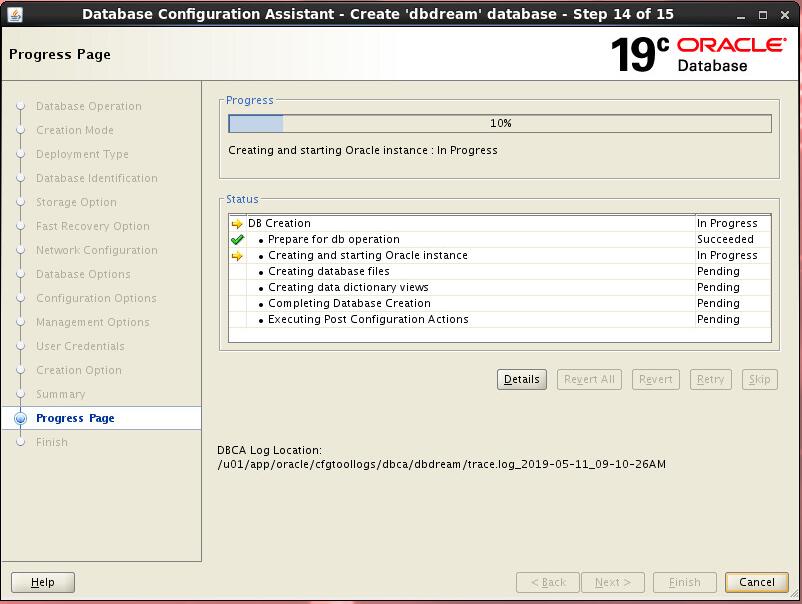
Task: Select the Creating data dictionary views row
Action: click(348, 288)
